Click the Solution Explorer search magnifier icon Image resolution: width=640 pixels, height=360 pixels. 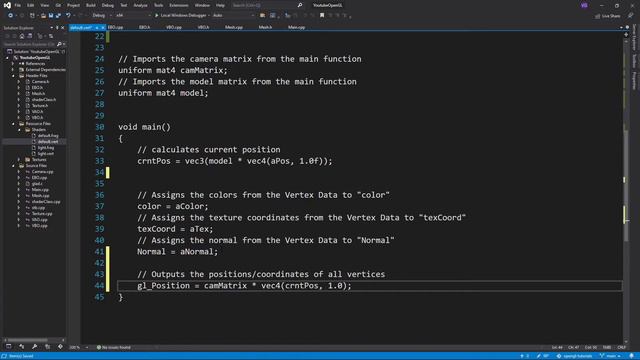click(x=59, y=44)
